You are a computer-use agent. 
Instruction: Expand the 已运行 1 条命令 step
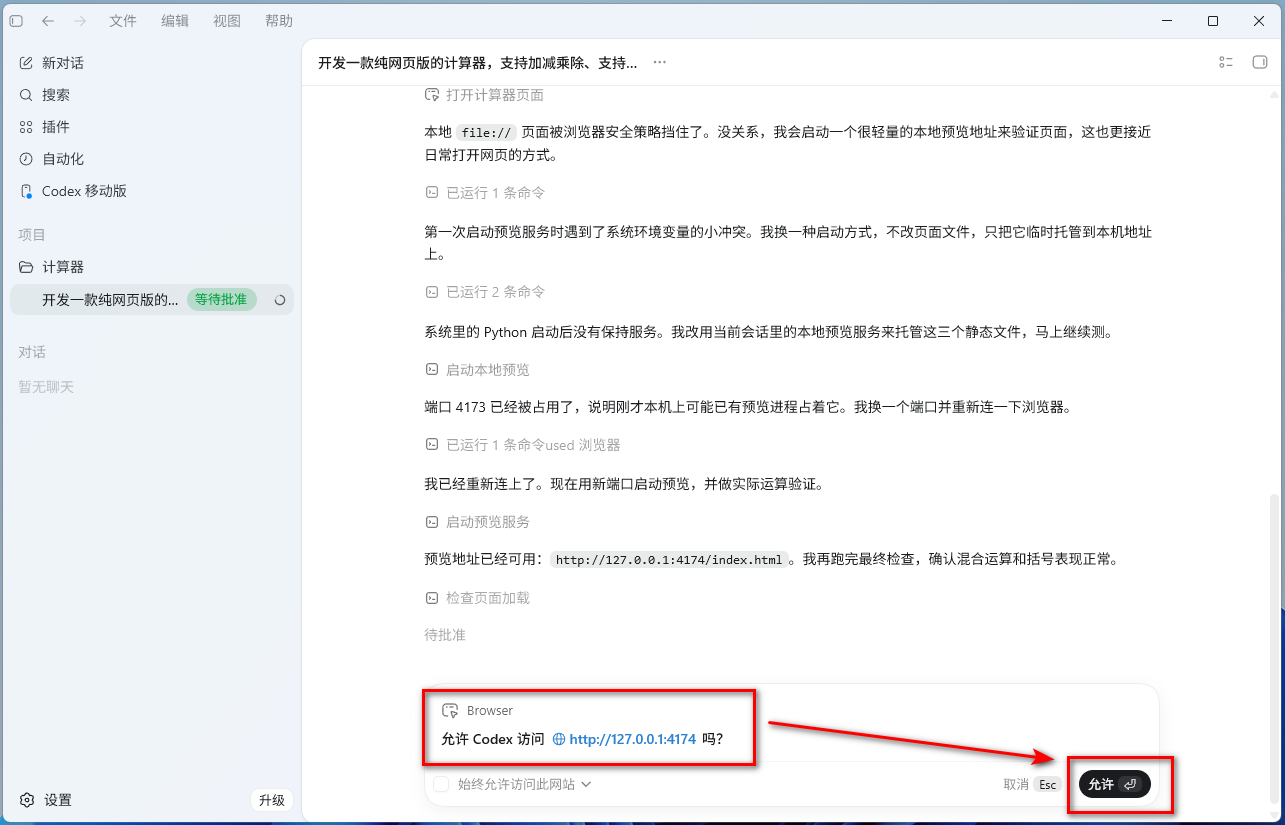click(484, 193)
